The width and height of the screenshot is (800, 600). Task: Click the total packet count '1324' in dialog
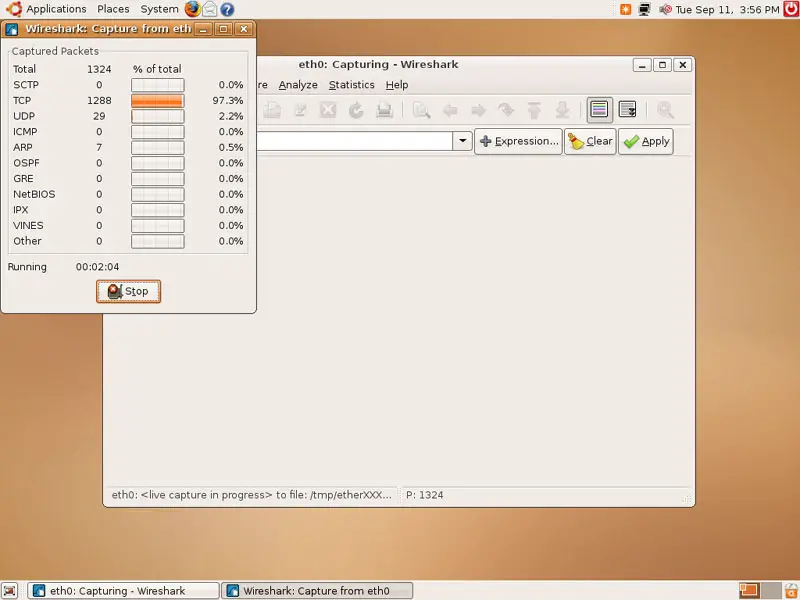tap(99, 69)
